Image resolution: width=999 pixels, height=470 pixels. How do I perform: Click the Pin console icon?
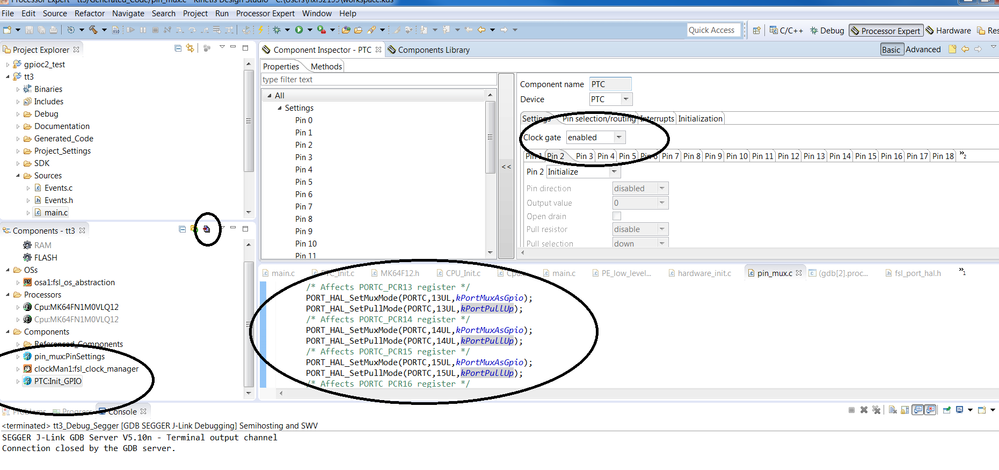pyautogui.click(x=947, y=409)
